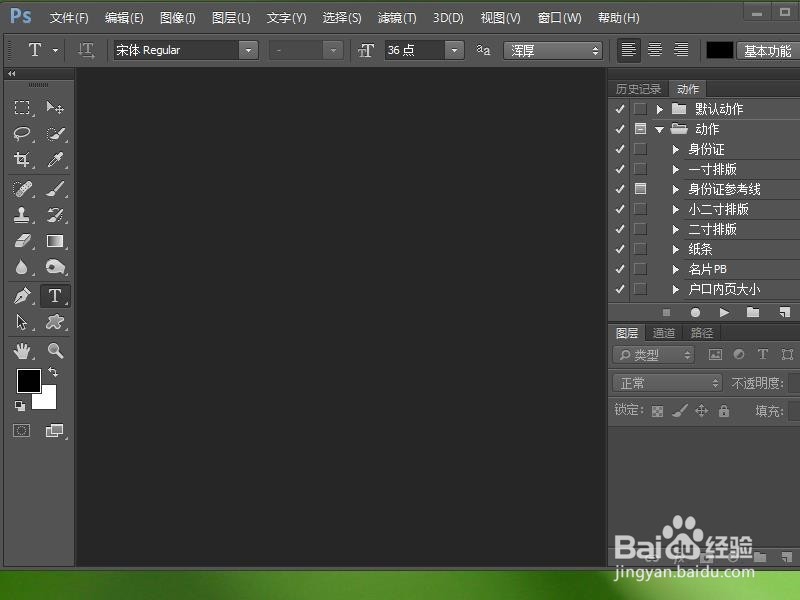Select the Brush tool

point(55,189)
